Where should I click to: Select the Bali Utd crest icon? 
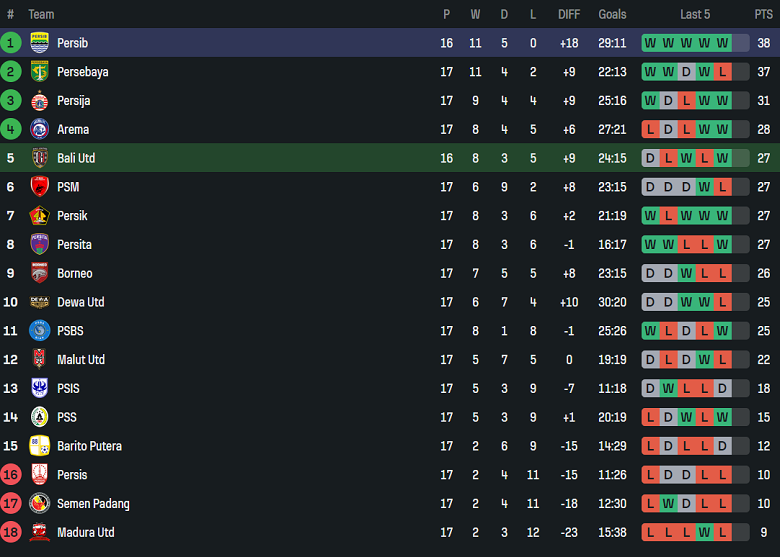(x=40, y=158)
